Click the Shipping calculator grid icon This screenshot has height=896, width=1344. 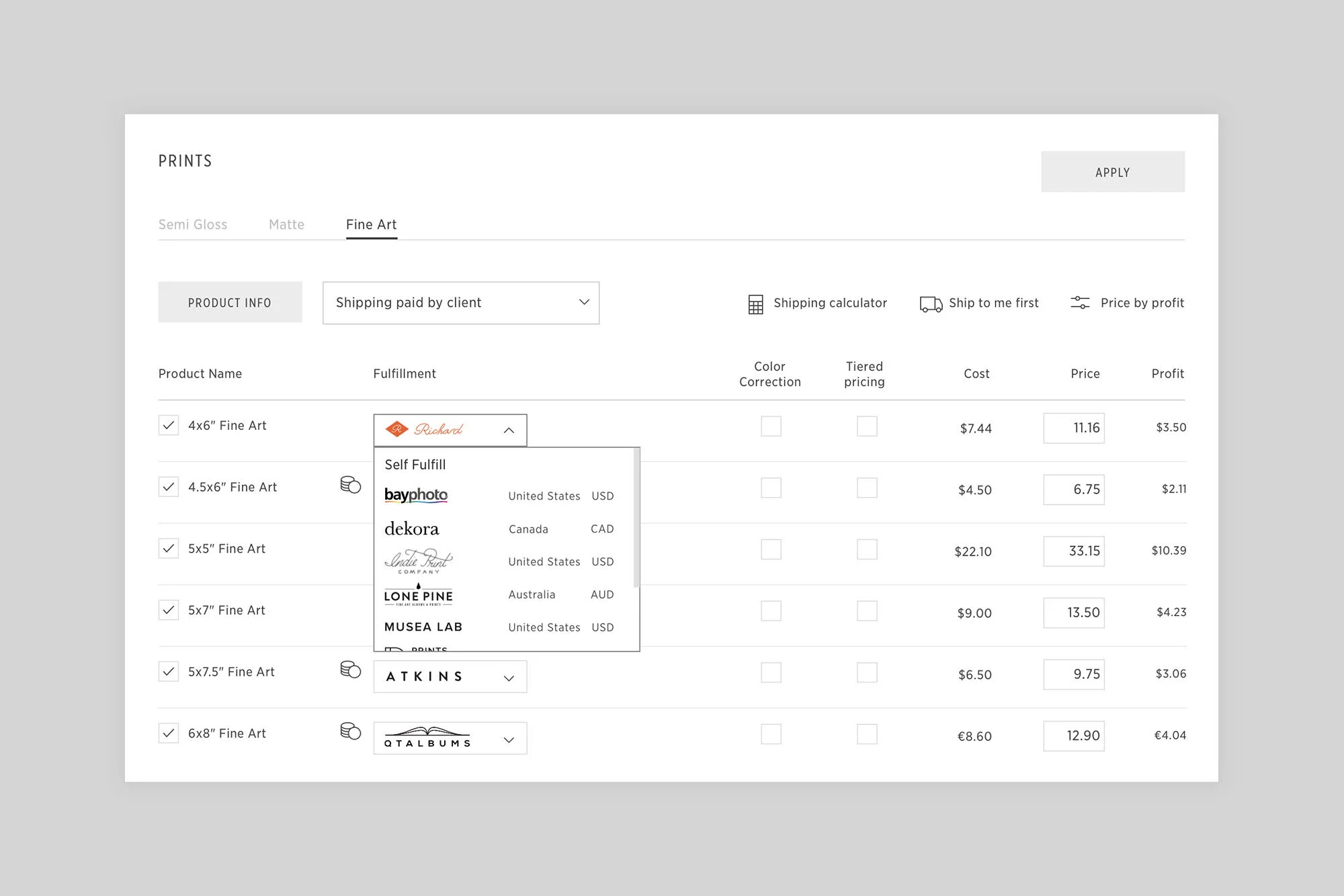(755, 304)
